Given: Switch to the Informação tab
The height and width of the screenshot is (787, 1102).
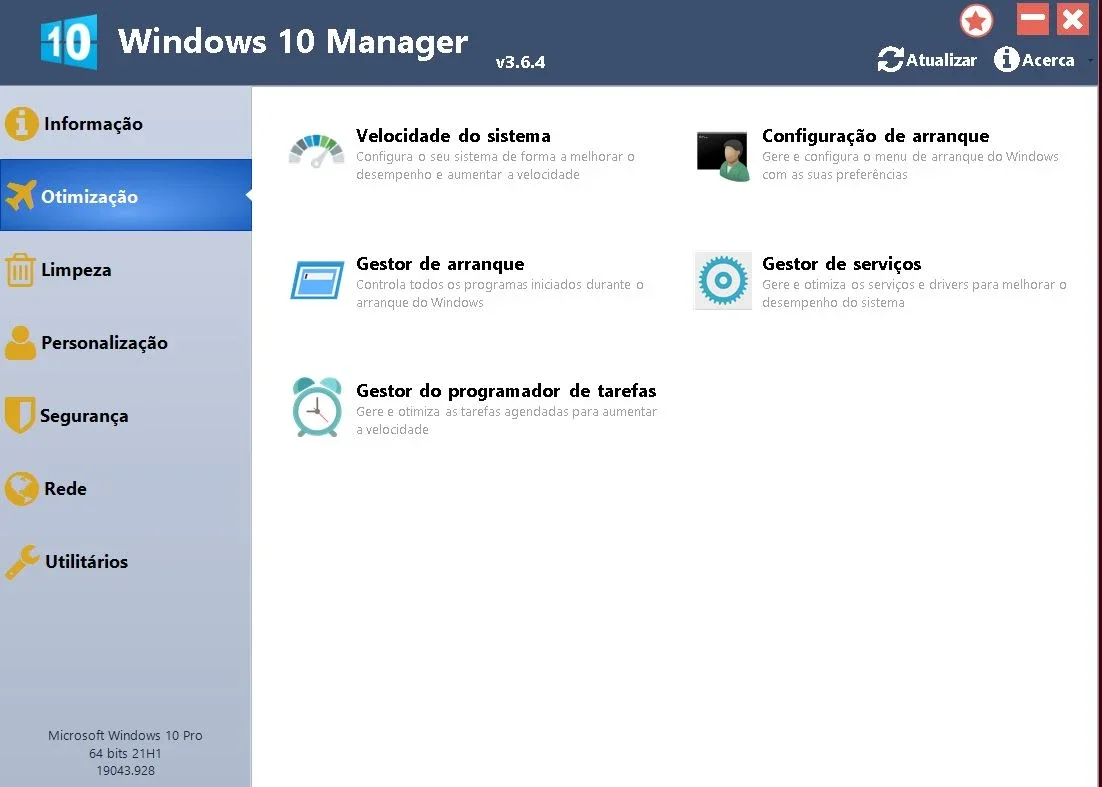Looking at the screenshot, I should [126, 123].
